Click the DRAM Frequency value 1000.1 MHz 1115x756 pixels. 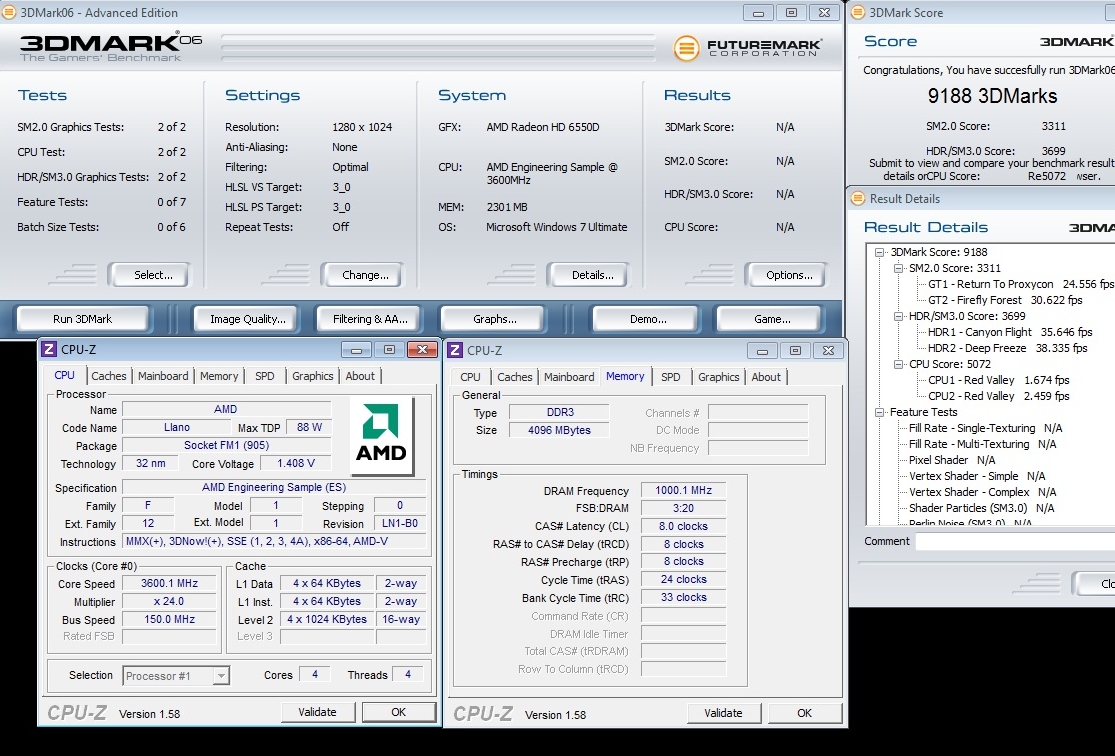[683, 491]
